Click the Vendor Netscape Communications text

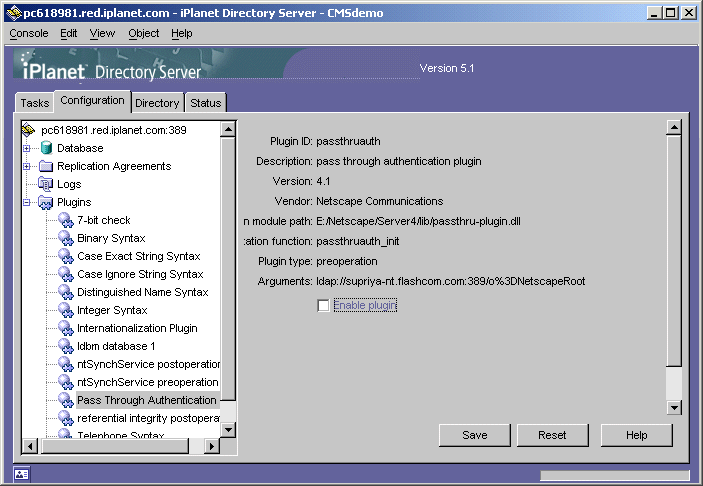(x=380, y=201)
